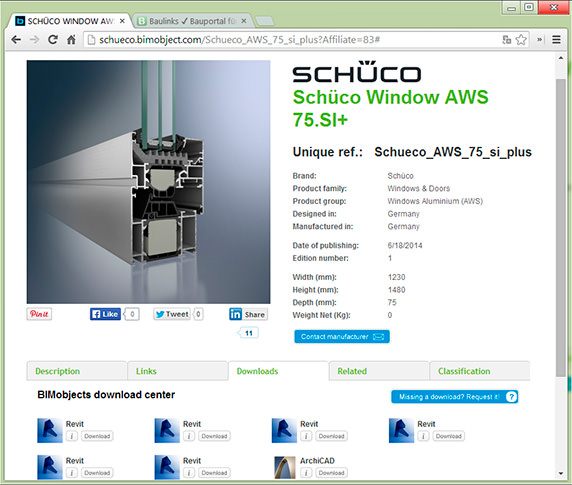Show info for the ArchiCAD download
572x485 pixels.
click(x=306, y=473)
